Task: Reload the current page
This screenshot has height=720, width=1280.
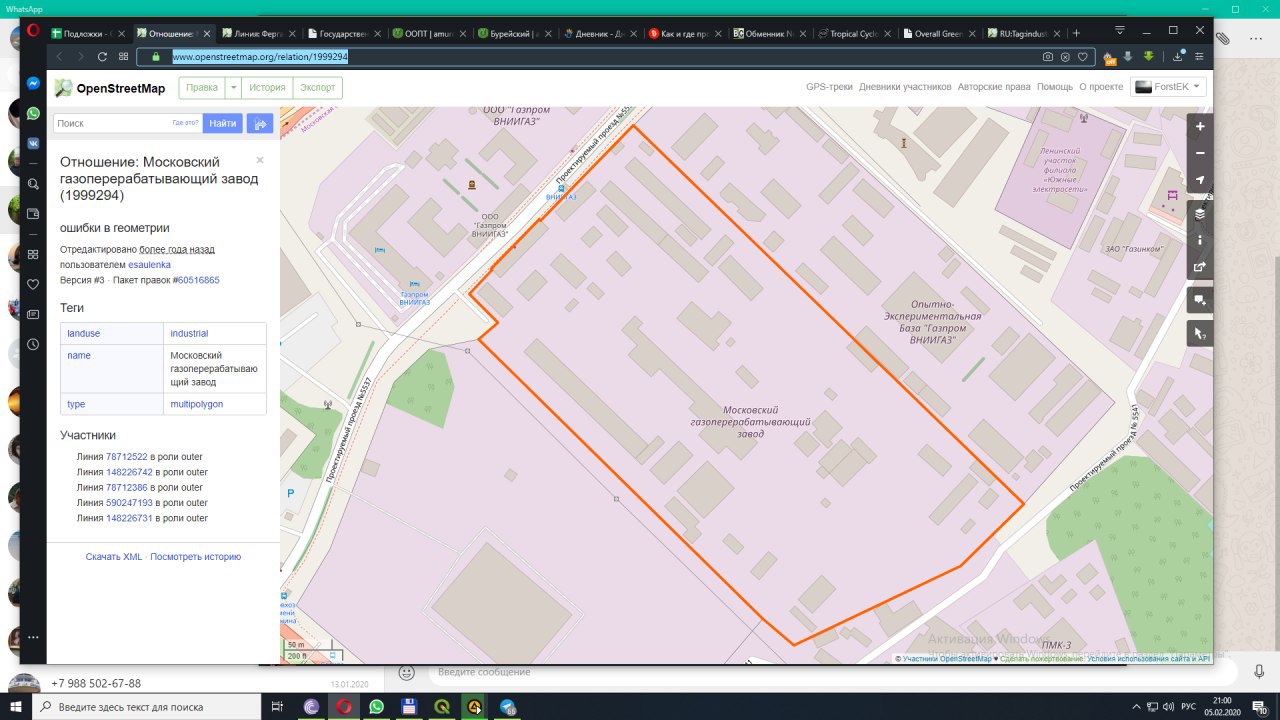Action: point(102,57)
